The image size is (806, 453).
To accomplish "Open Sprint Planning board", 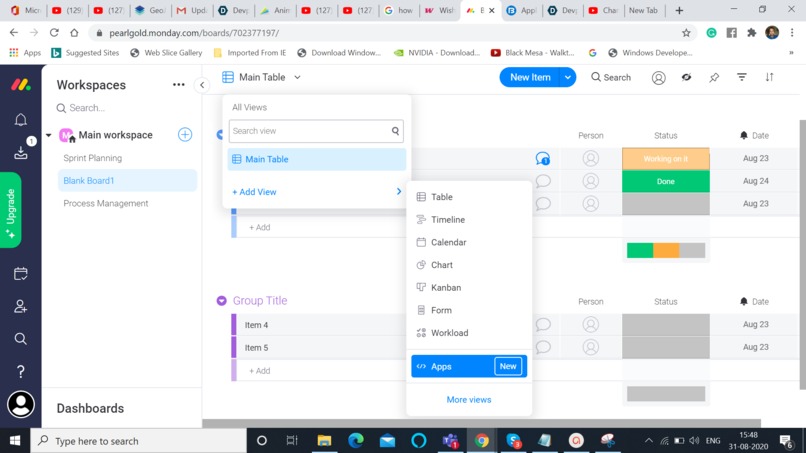I will (93, 158).
